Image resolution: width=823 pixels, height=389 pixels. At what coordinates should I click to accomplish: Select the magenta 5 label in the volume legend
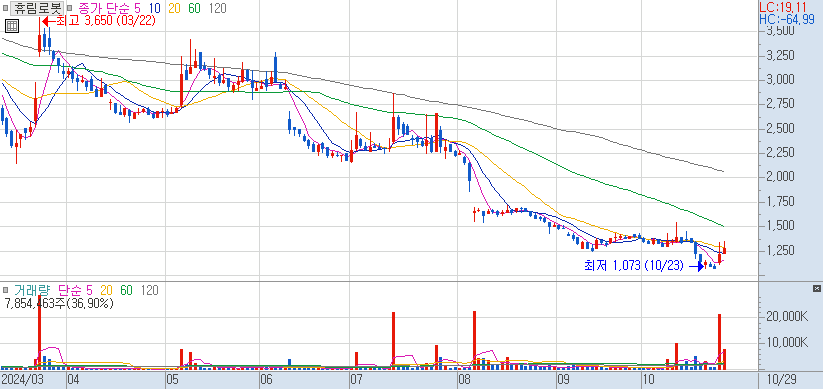tap(89, 290)
